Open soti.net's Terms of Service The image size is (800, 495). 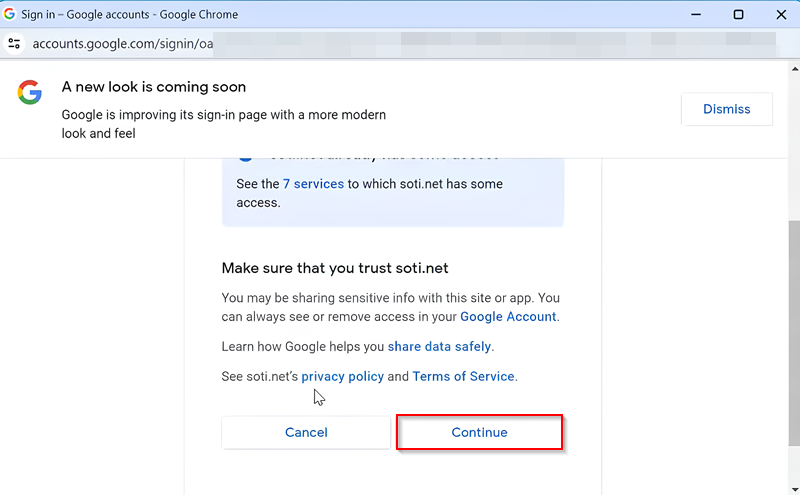[x=463, y=376]
